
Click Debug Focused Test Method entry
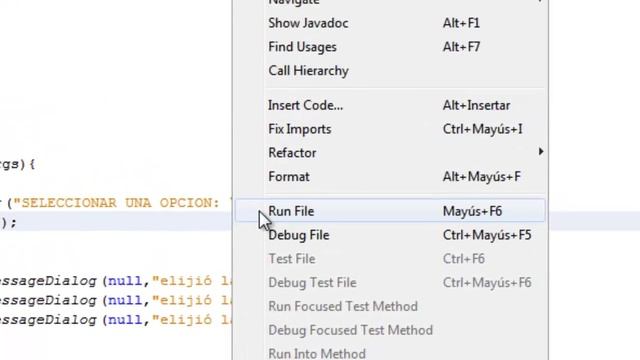390,330
